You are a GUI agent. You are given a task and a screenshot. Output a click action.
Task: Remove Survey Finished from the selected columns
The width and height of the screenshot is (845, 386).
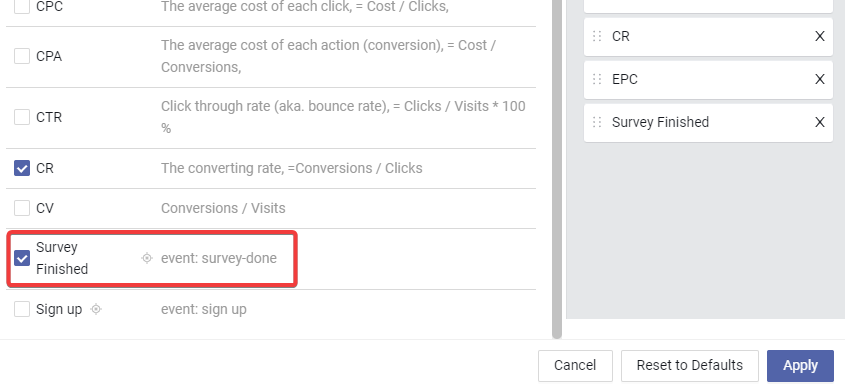[x=820, y=122]
